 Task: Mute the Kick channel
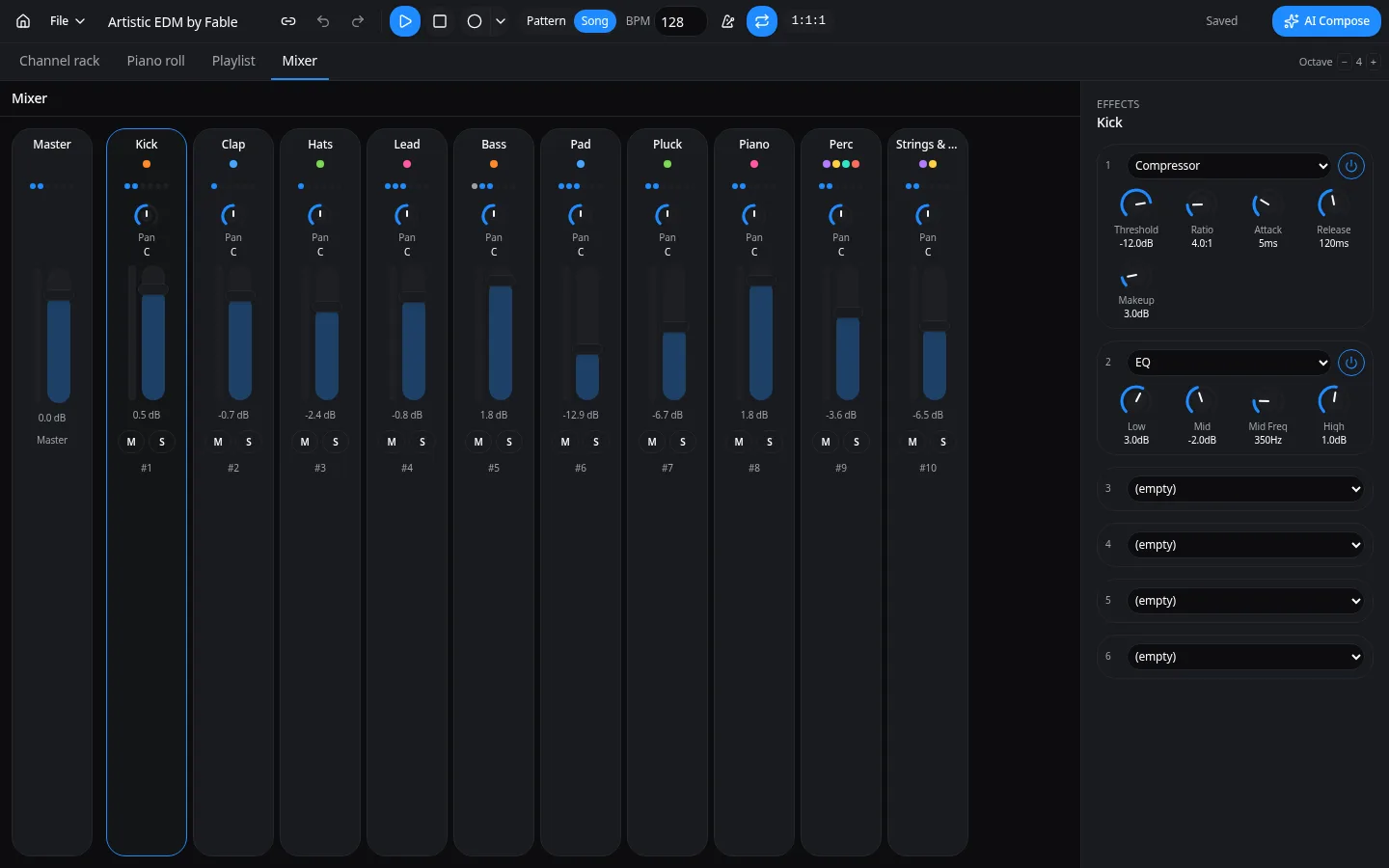coord(131,442)
